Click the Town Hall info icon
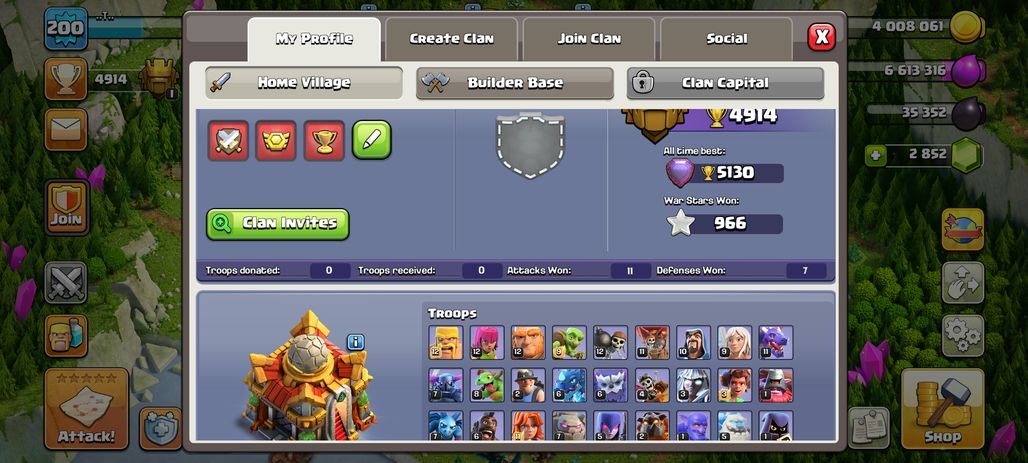 pos(356,342)
